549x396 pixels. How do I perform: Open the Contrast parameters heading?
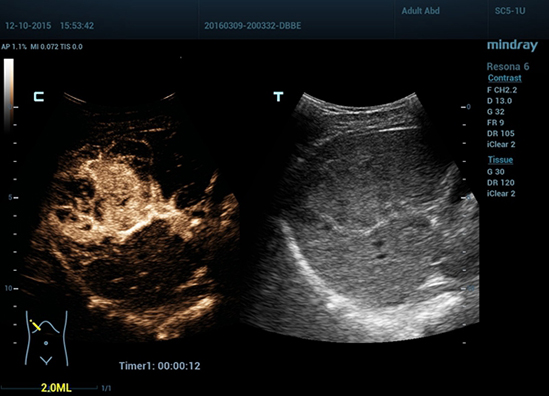pos(505,78)
